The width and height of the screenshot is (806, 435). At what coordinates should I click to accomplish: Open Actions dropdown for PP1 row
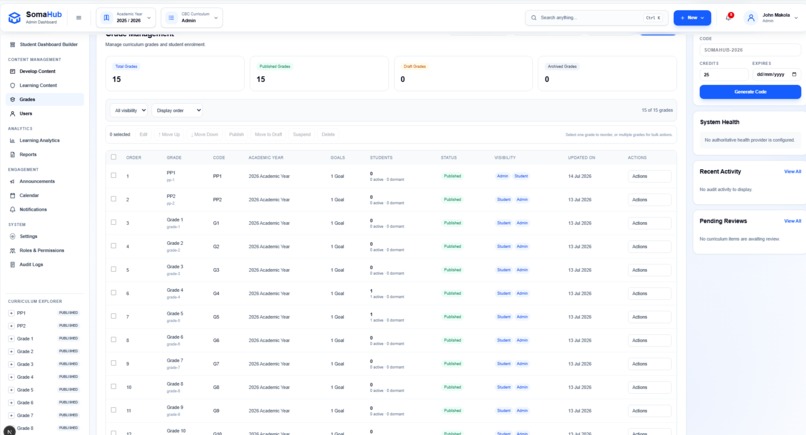pyautogui.click(x=649, y=176)
